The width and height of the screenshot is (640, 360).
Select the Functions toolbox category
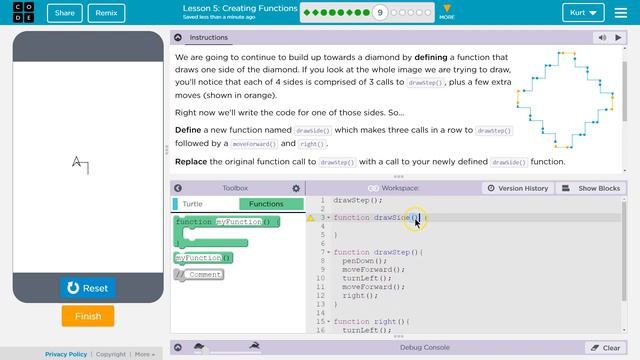coord(271,204)
